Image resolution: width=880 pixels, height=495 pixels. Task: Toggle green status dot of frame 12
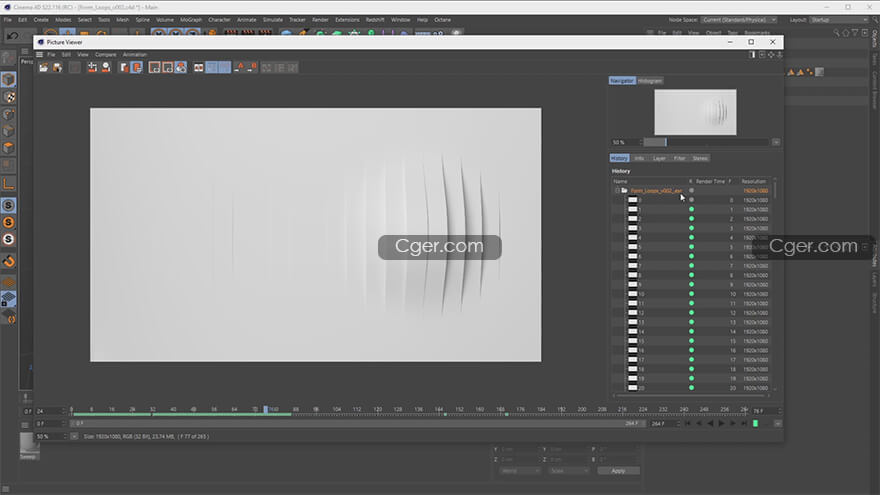(x=691, y=313)
